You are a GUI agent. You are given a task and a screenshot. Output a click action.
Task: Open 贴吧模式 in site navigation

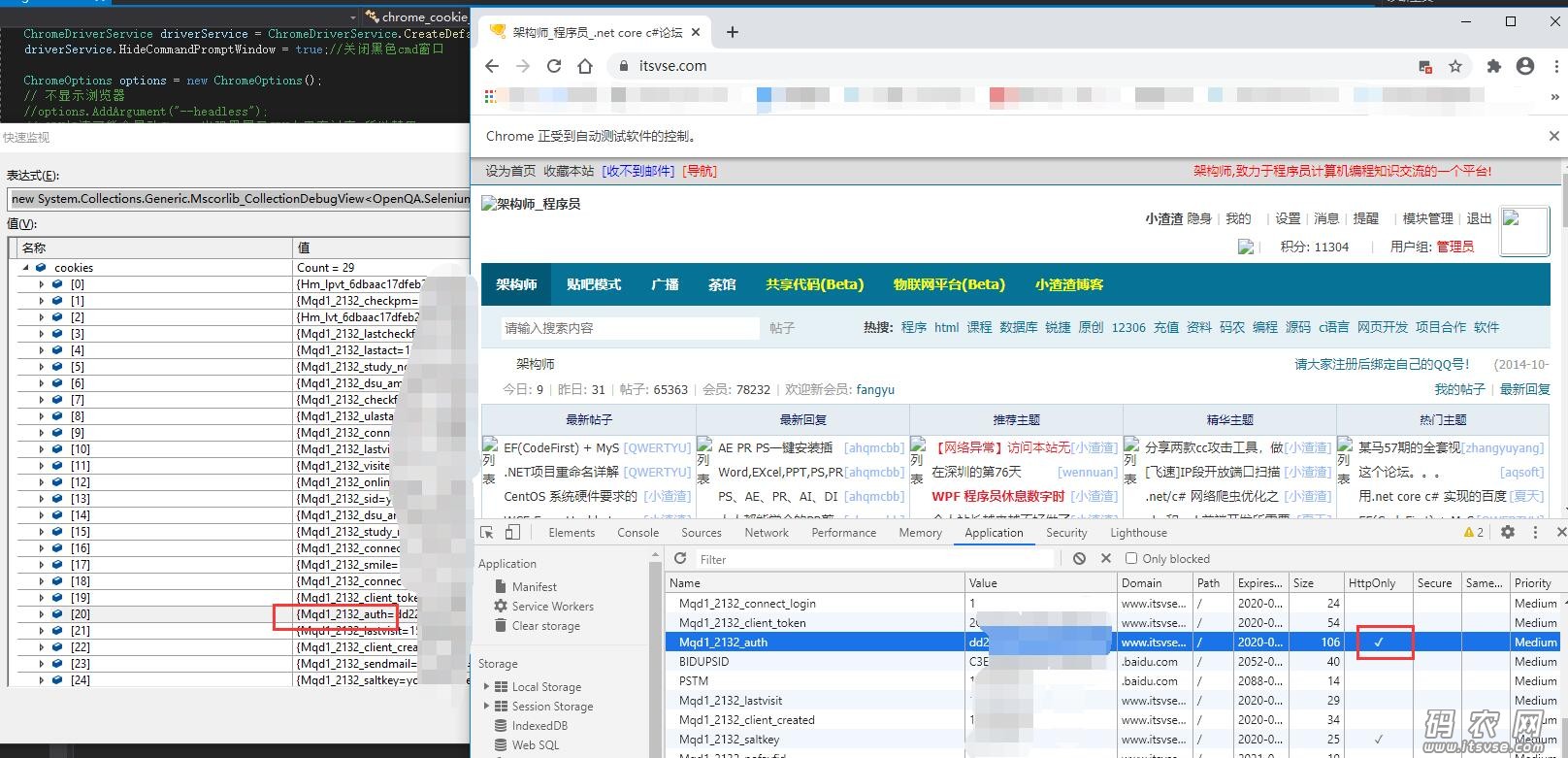pyautogui.click(x=594, y=284)
